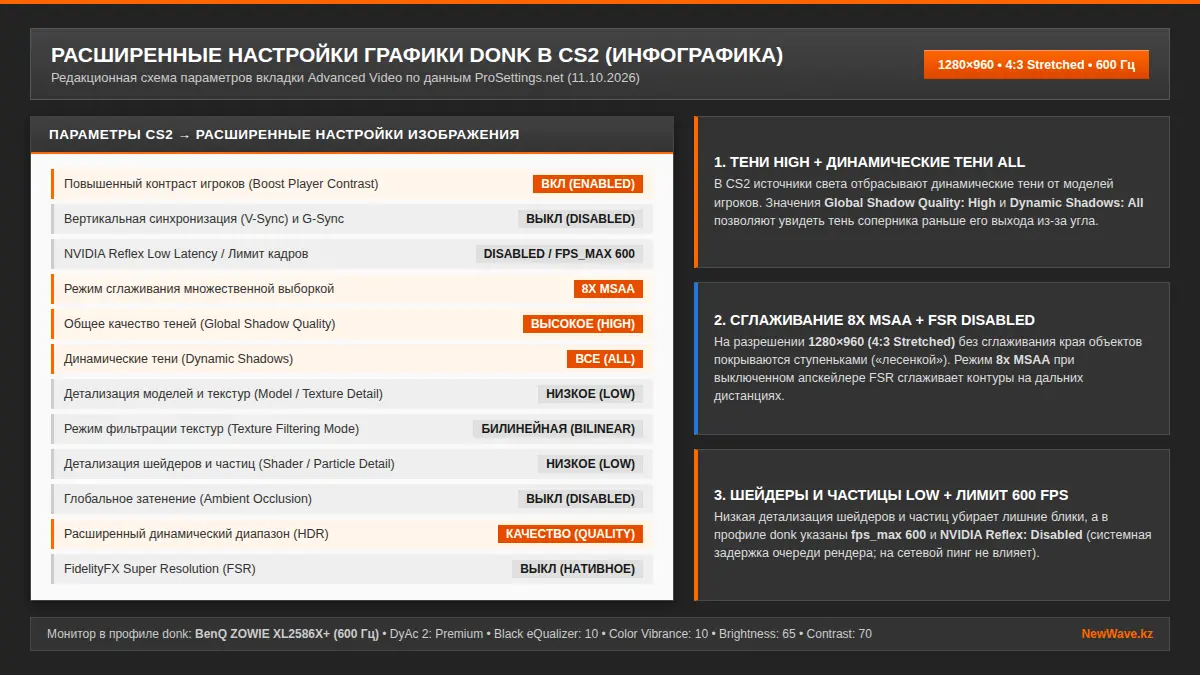Select the HDR dynamic range row label
This screenshot has width=1200, height=675.
pyautogui.click(x=196, y=534)
